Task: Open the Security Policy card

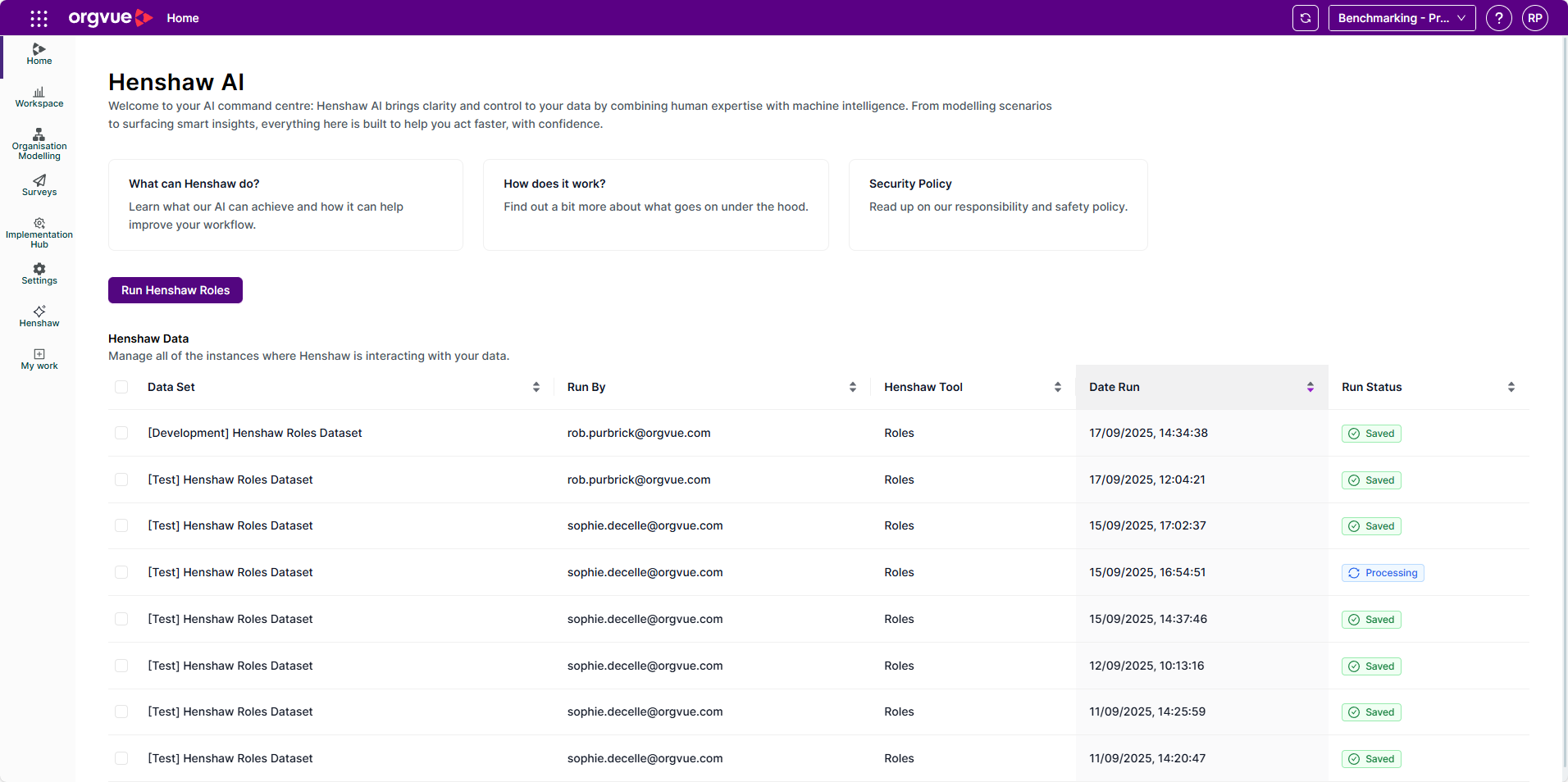Action: coord(998,205)
